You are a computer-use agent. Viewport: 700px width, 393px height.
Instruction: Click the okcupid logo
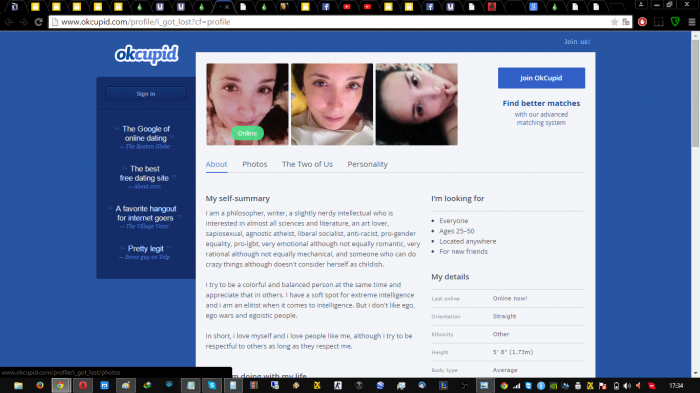[x=147, y=55]
